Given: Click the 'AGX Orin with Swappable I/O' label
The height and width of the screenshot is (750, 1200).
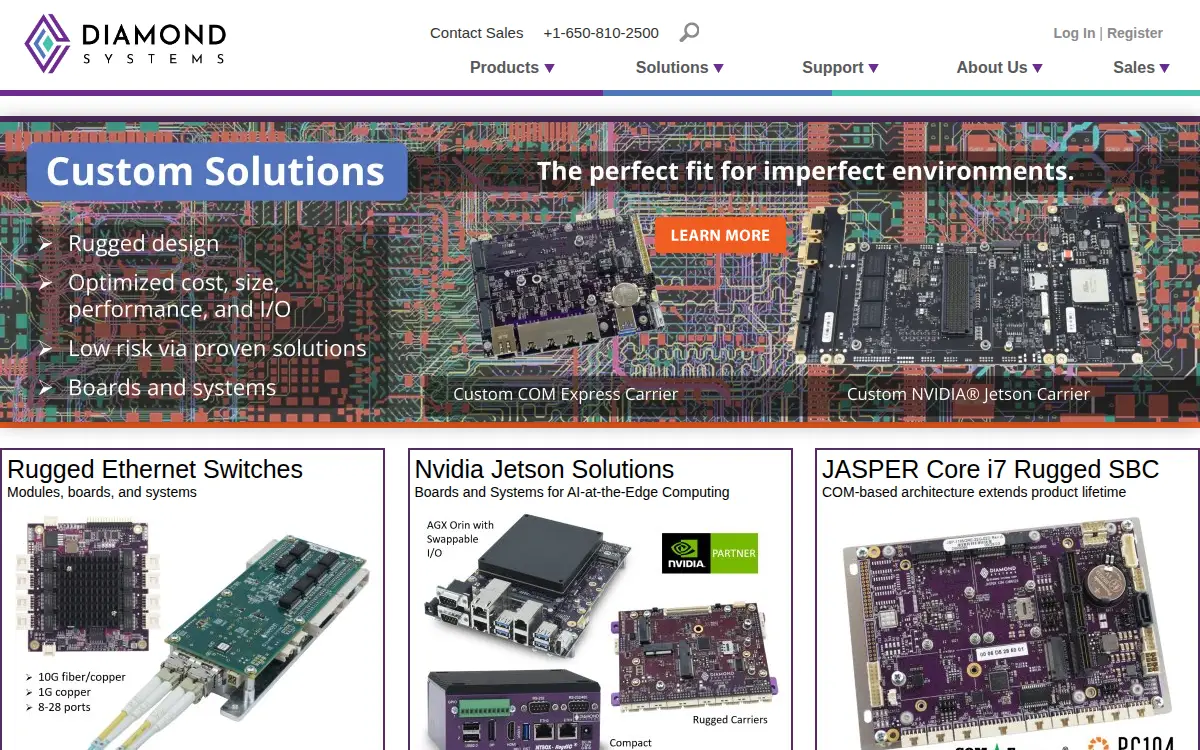Looking at the screenshot, I should point(460,539).
